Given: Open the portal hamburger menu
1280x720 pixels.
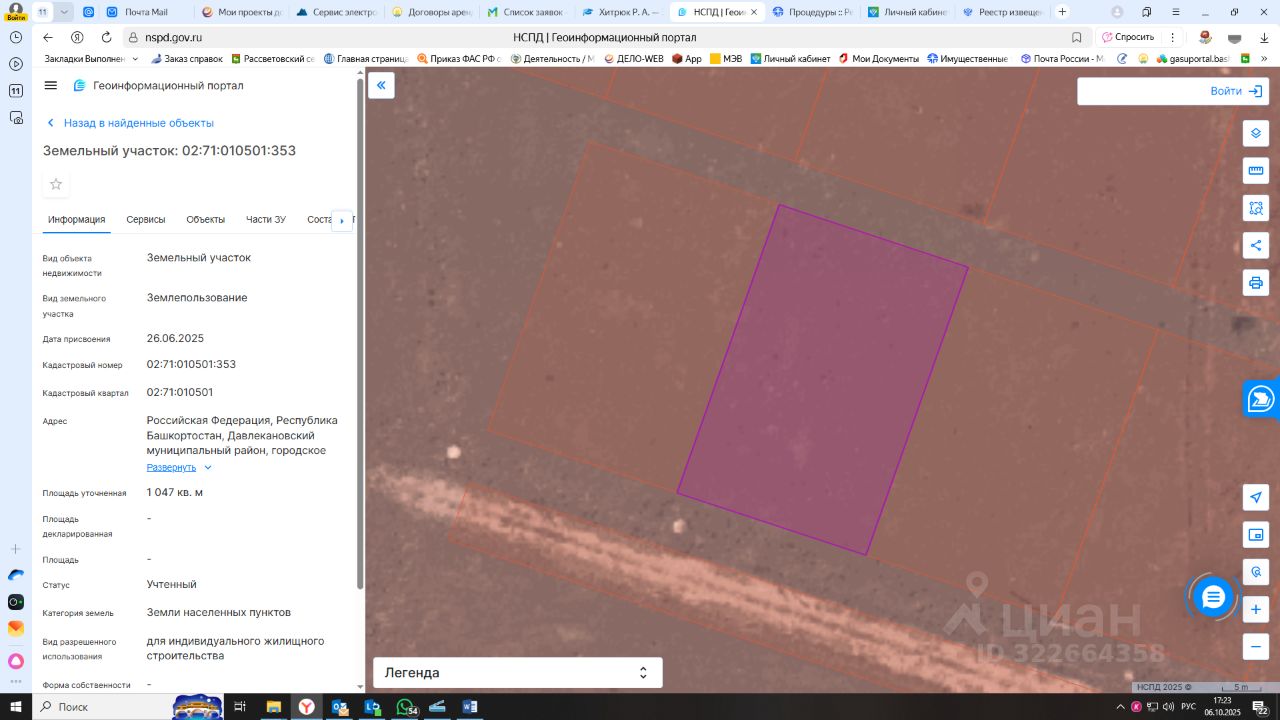Looking at the screenshot, I should [51, 85].
